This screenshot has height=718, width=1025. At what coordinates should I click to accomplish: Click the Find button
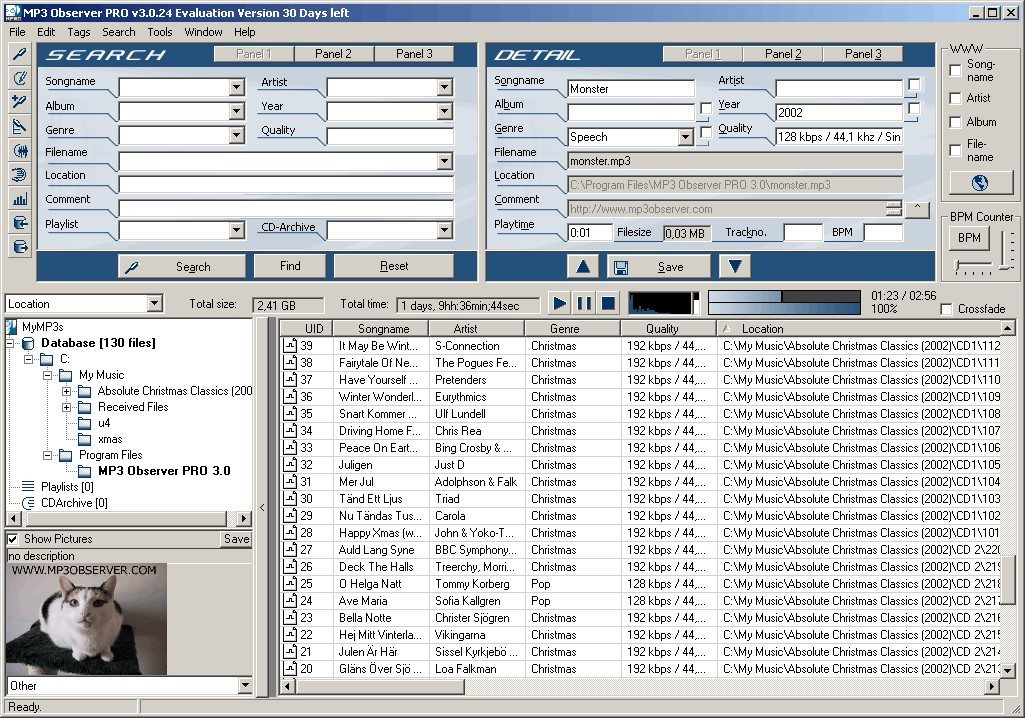[290, 266]
